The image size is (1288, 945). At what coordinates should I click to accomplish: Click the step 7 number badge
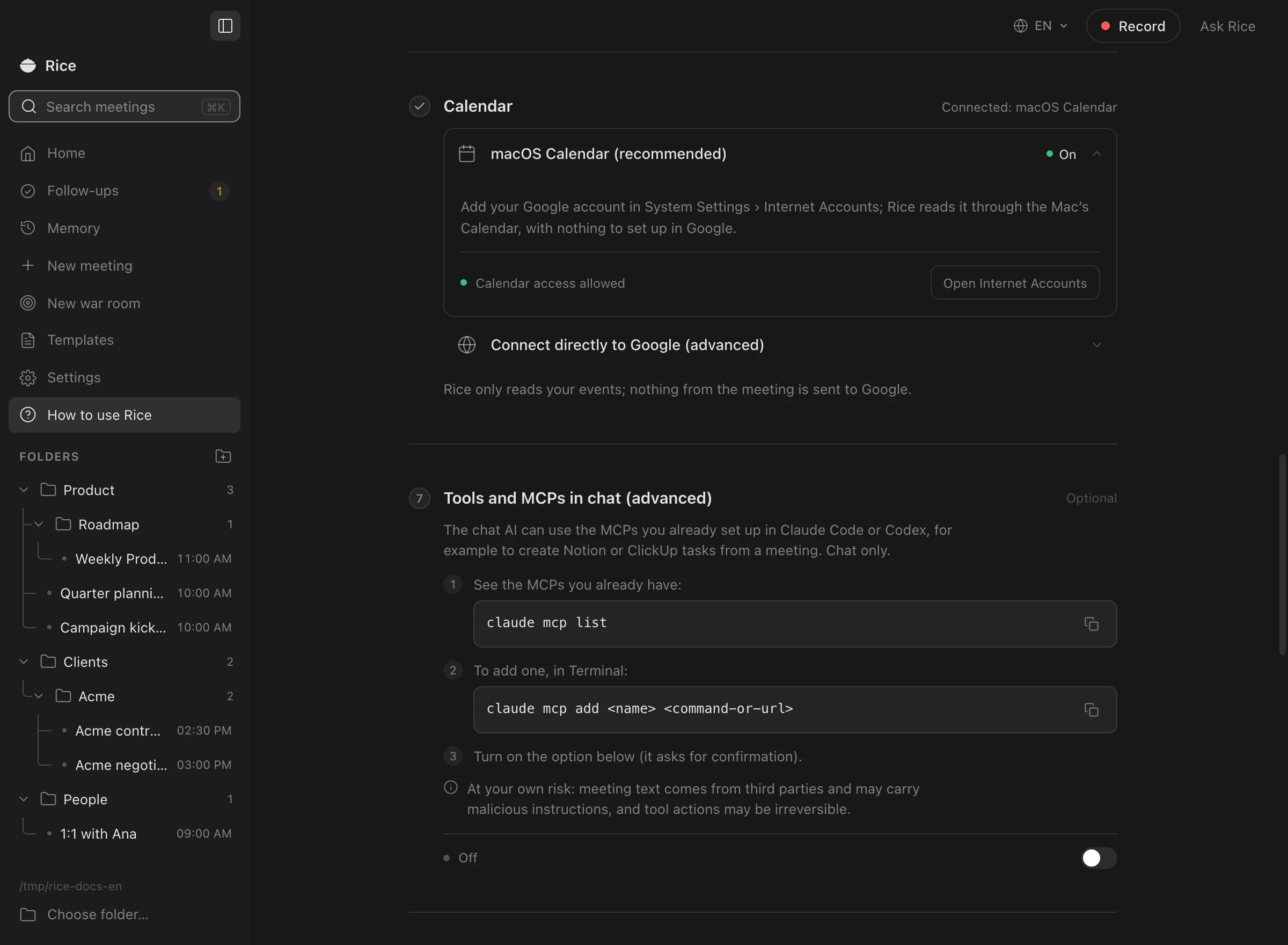pyautogui.click(x=420, y=498)
